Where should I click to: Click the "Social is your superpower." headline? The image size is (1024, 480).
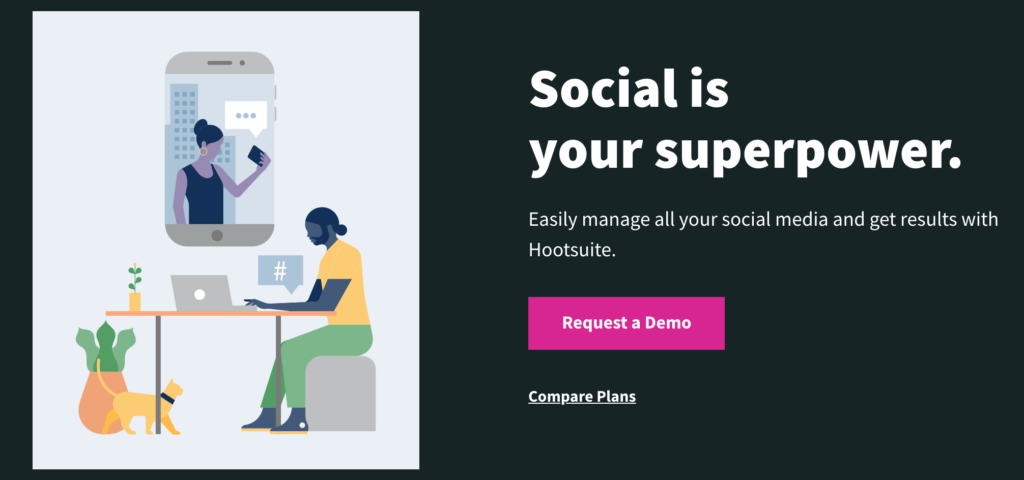coord(744,122)
